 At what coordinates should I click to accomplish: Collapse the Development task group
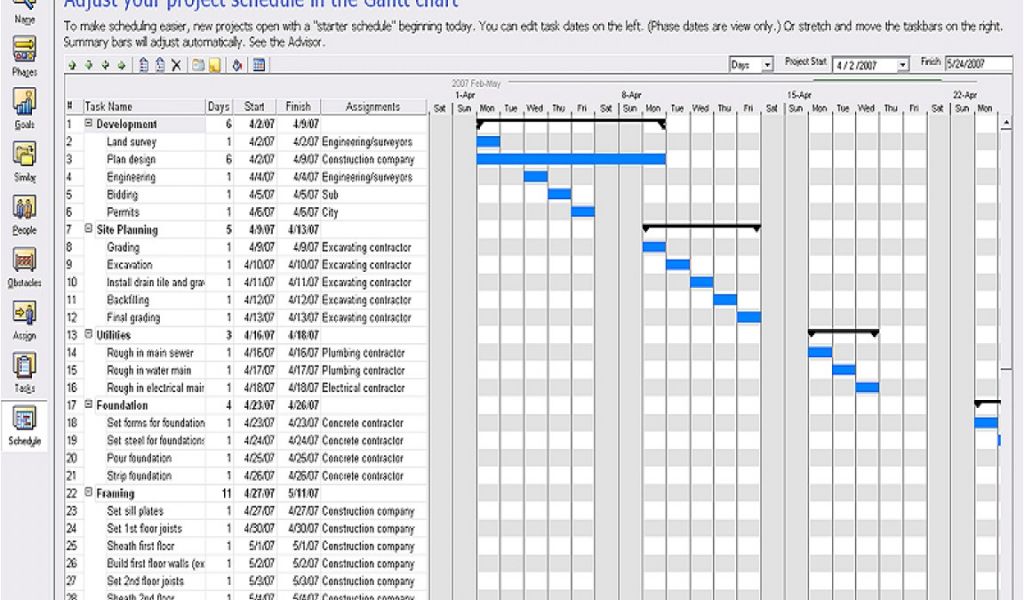click(x=89, y=124)
